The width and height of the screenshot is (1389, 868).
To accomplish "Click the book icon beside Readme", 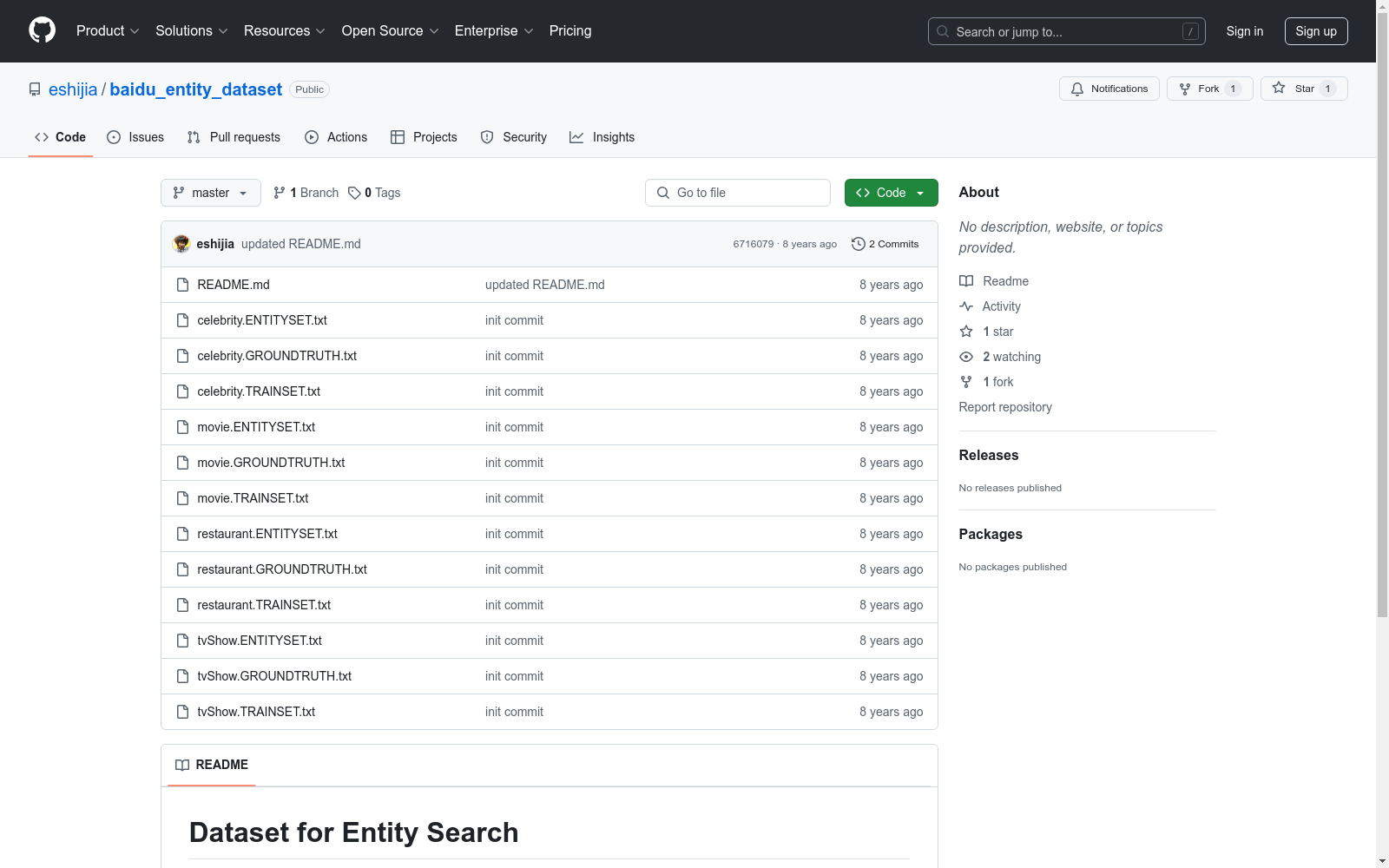I will (966, 281).
